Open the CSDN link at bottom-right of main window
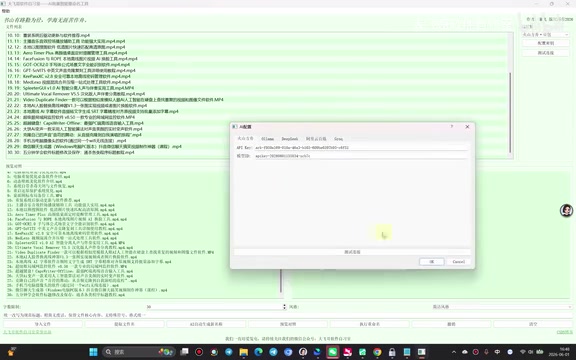The image size is (576, 360). 565,332
